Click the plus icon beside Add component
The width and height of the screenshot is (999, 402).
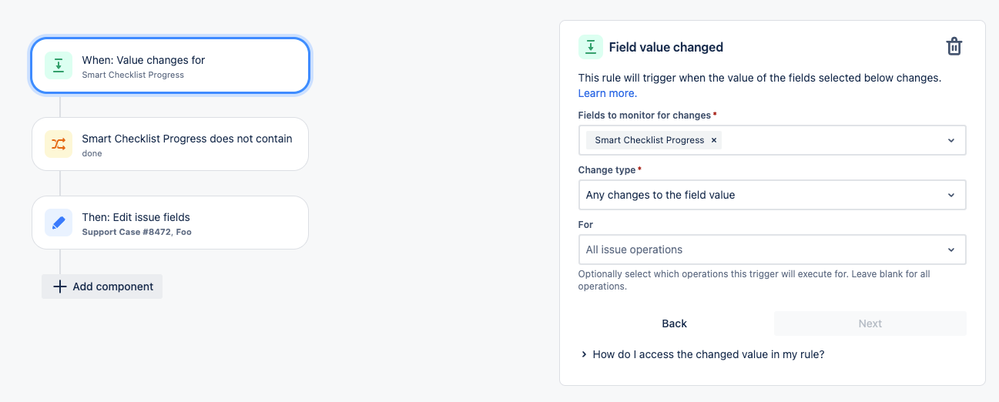[60, 287]
